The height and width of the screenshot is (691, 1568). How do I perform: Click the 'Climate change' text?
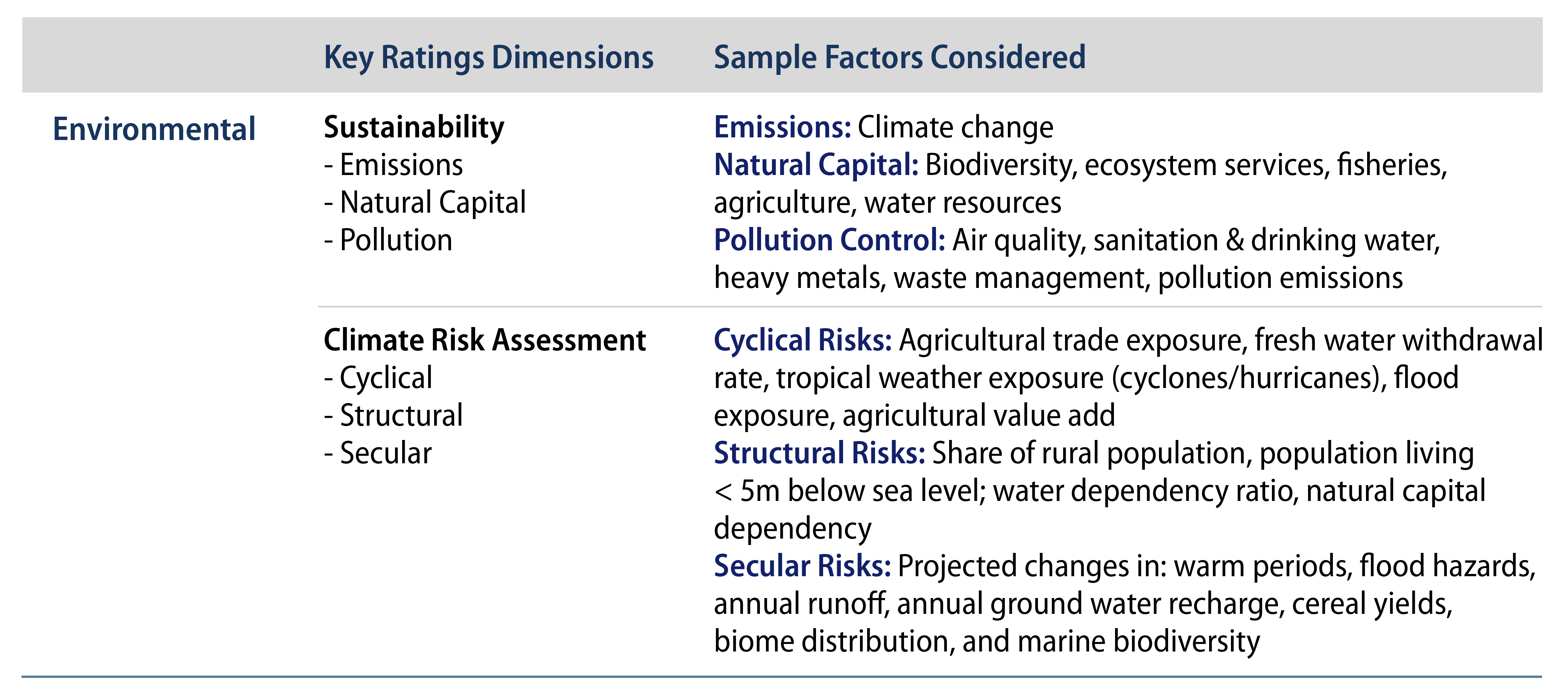coord(955,128)
